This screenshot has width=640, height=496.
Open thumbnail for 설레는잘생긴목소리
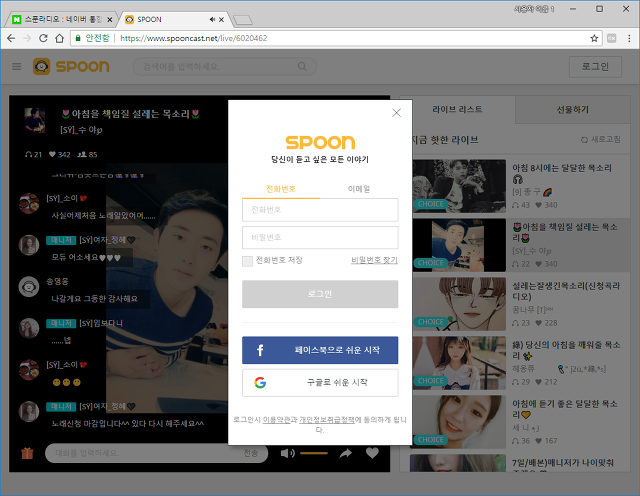coord(459,304)
